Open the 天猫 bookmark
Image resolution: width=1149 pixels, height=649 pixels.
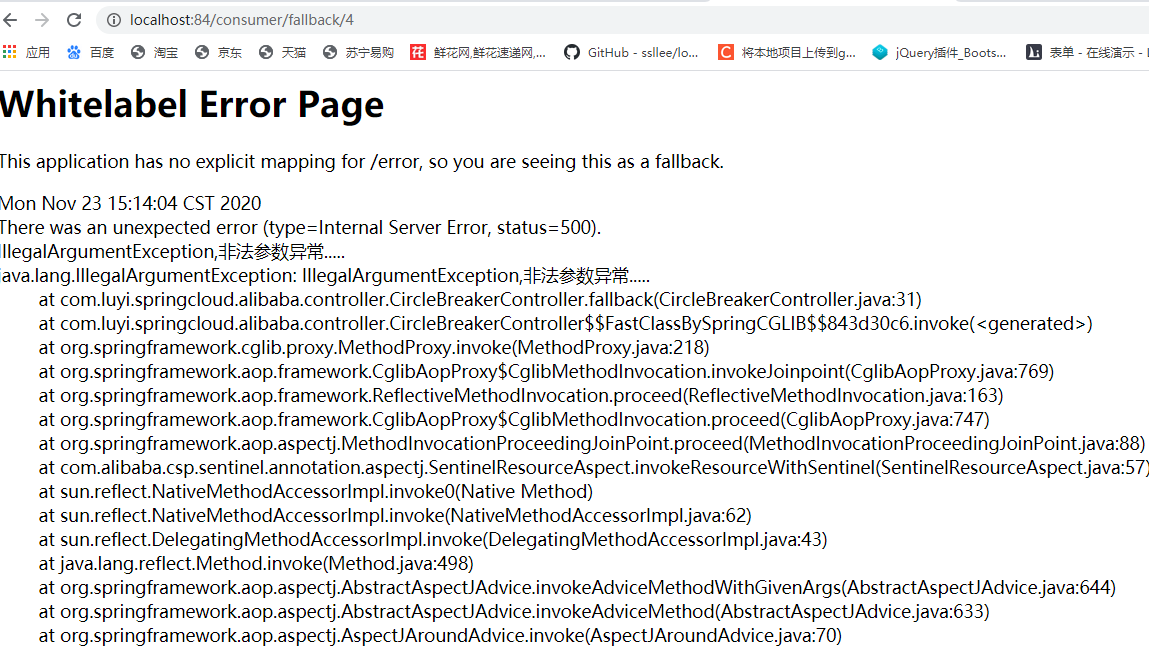(283, 52)
